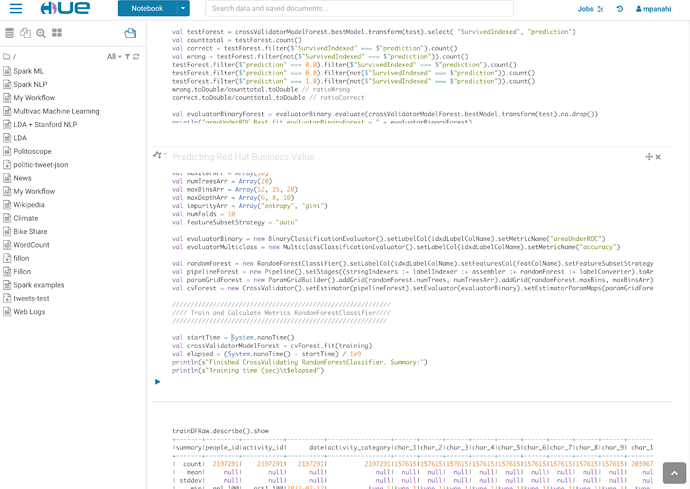The image size is (690, 489).
Task: Click the scroll-to-top arrow button
Action: pos(674,473)
